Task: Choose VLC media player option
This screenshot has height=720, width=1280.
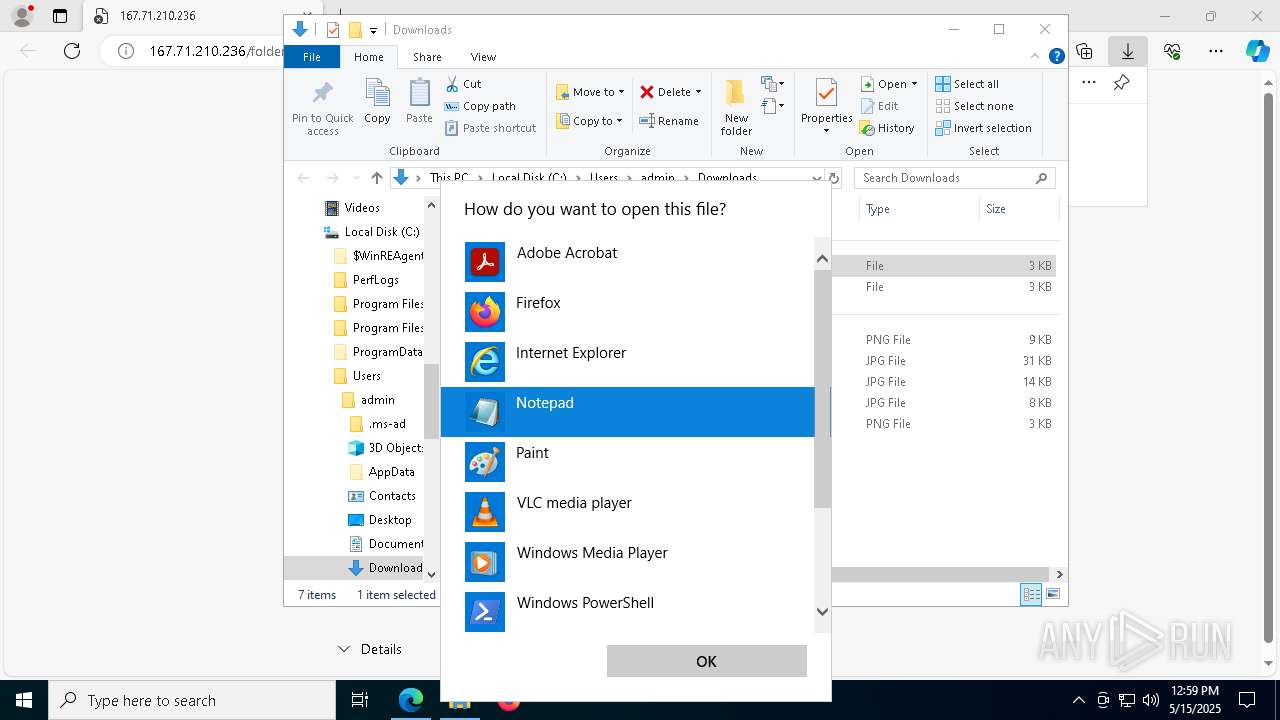Action: tap(627, 512)
